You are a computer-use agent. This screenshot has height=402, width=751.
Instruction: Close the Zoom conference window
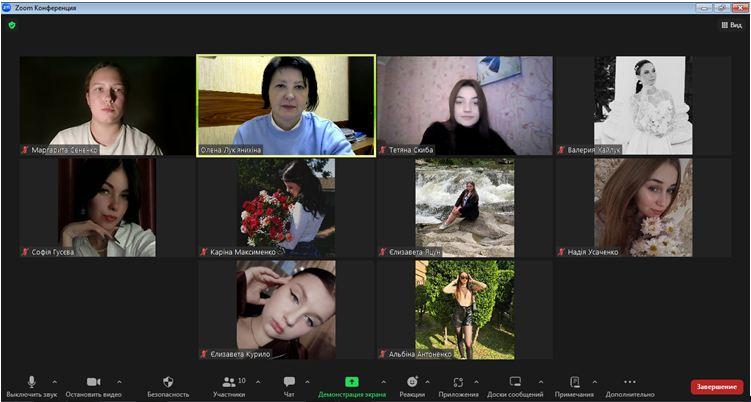[x=740, y=8]
